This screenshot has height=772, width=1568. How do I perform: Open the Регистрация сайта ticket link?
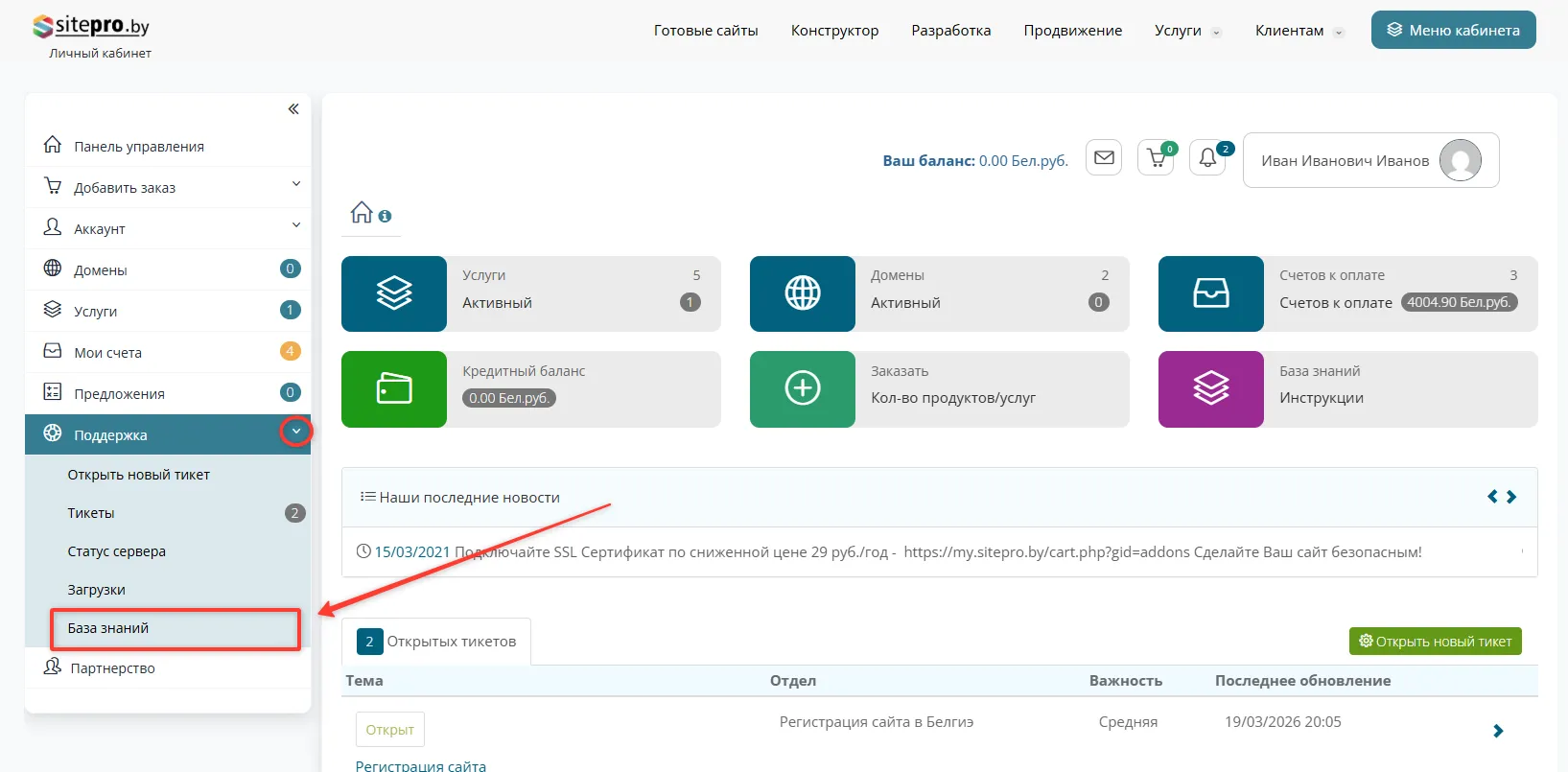[420, 765]
